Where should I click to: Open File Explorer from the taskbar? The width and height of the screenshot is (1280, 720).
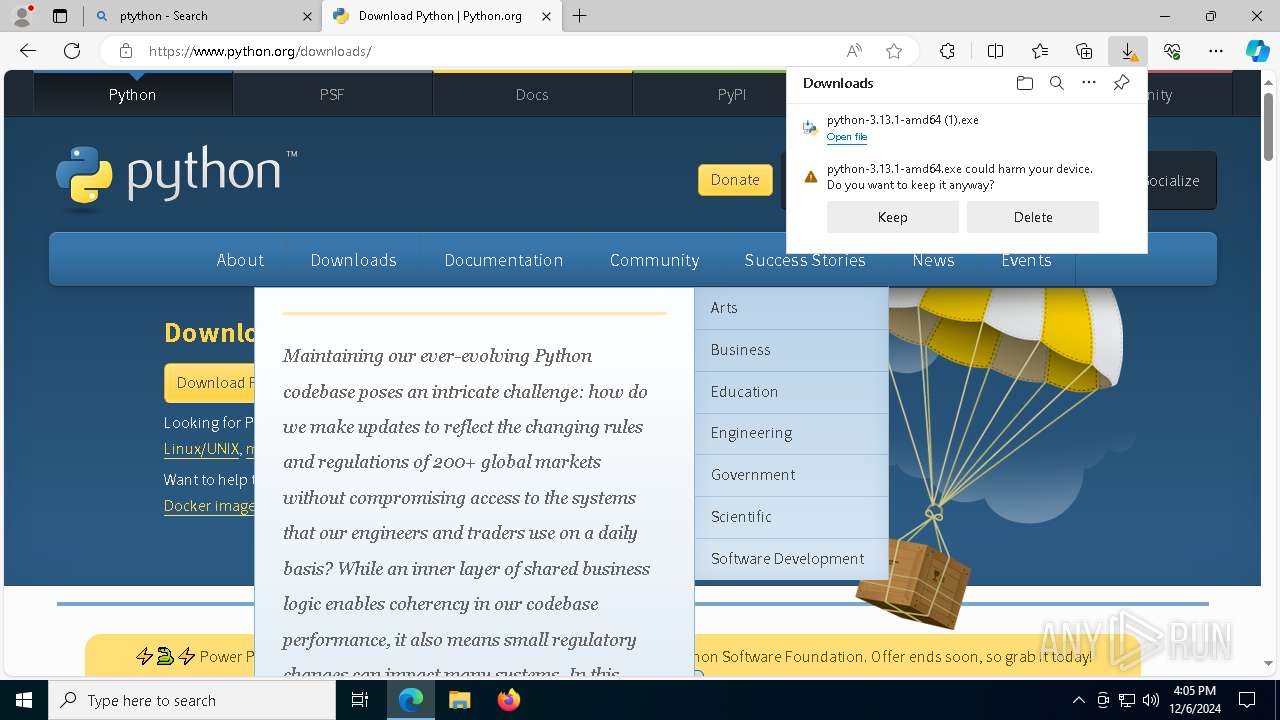coord(459,700)
